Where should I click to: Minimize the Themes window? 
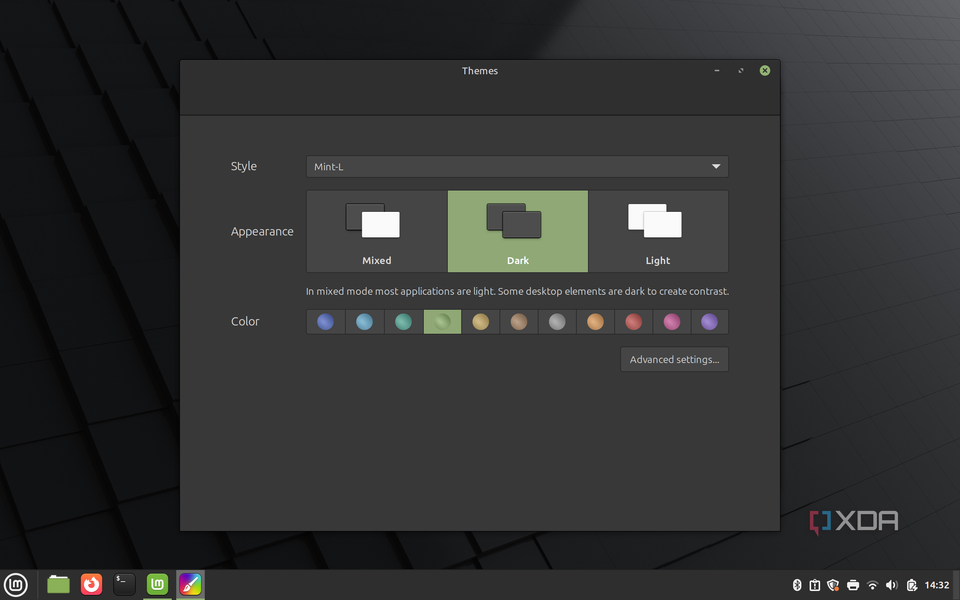(716, 70)
